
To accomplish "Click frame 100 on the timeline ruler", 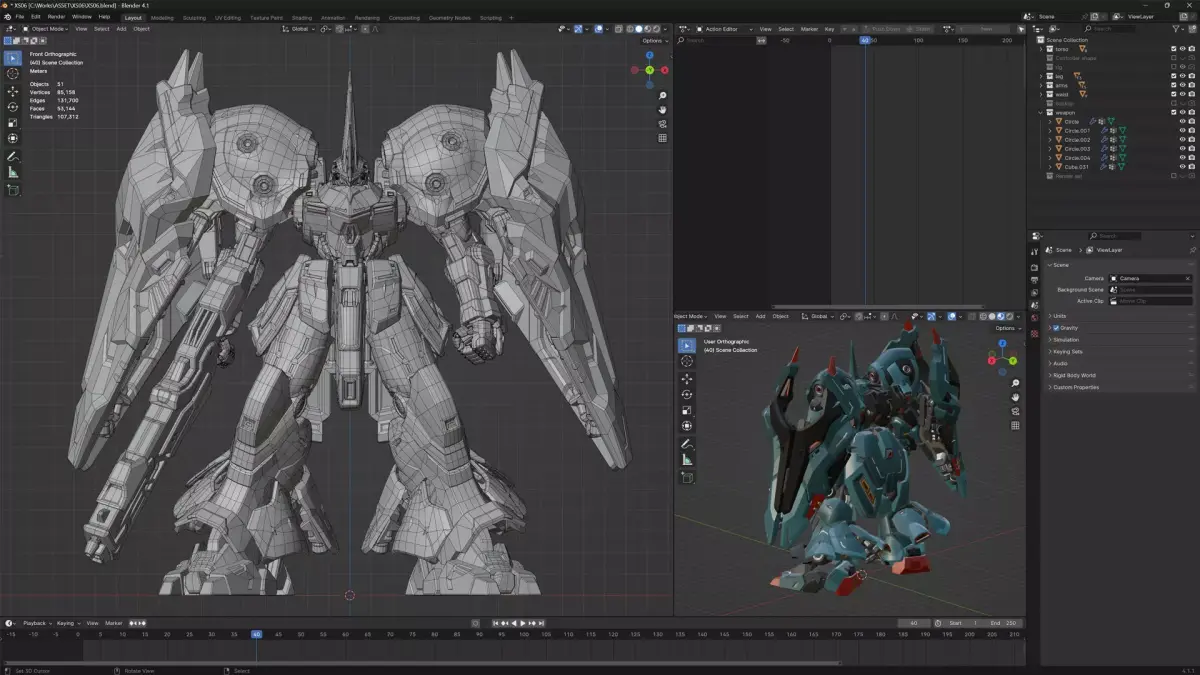I will [522, 634].
